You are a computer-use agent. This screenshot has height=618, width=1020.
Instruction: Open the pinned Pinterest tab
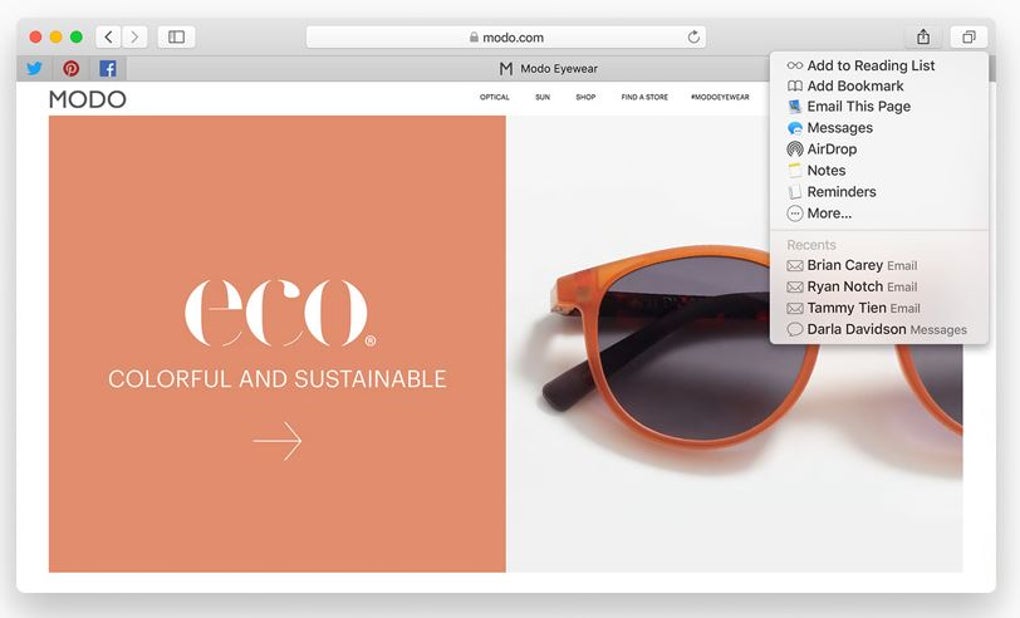71,68
